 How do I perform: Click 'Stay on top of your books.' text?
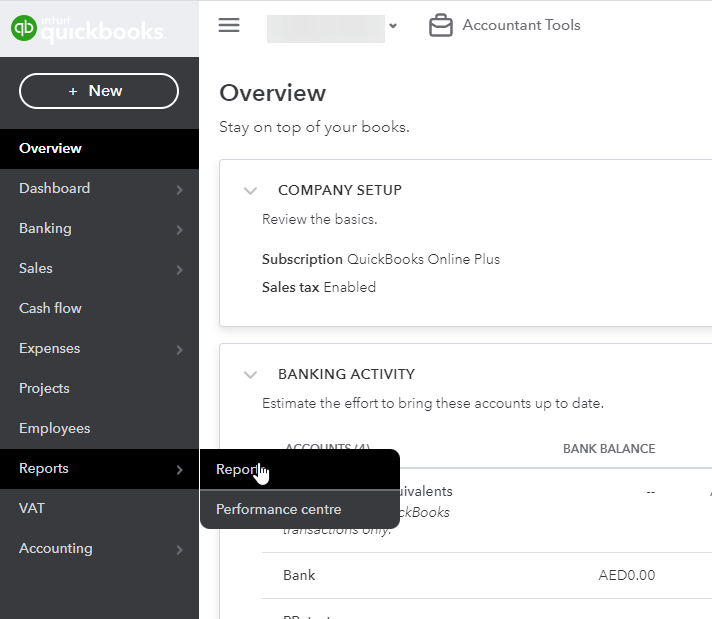314,127
